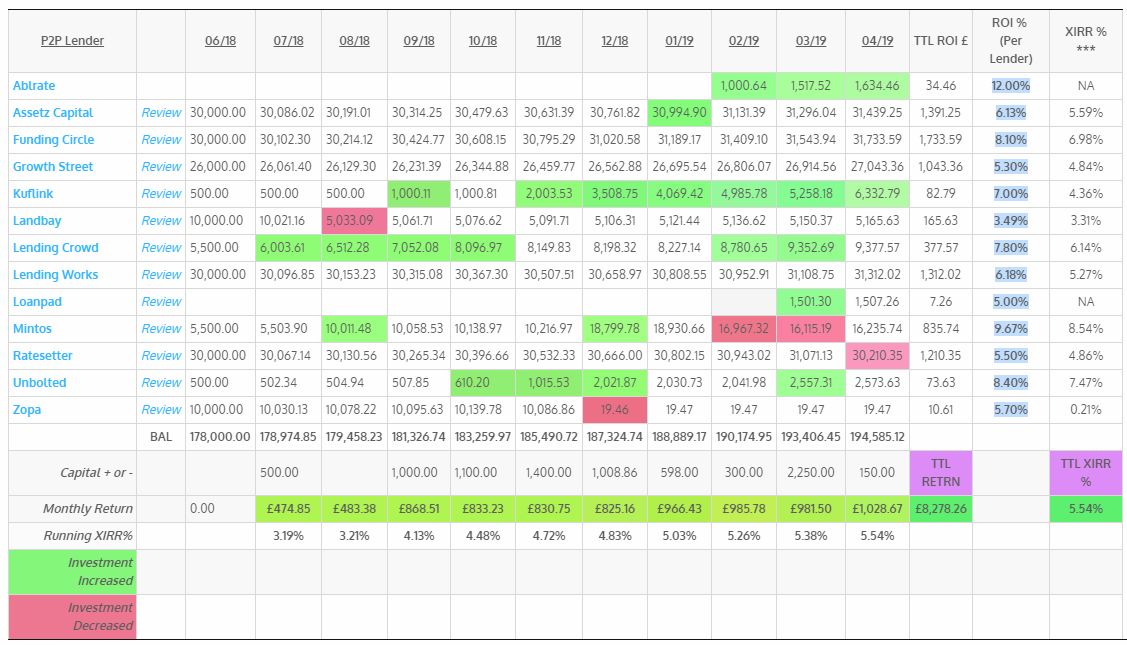Select the £1,028.67 monthly return cell
The width and height of the screenshot is (1127, 645).
pos(878,508)
